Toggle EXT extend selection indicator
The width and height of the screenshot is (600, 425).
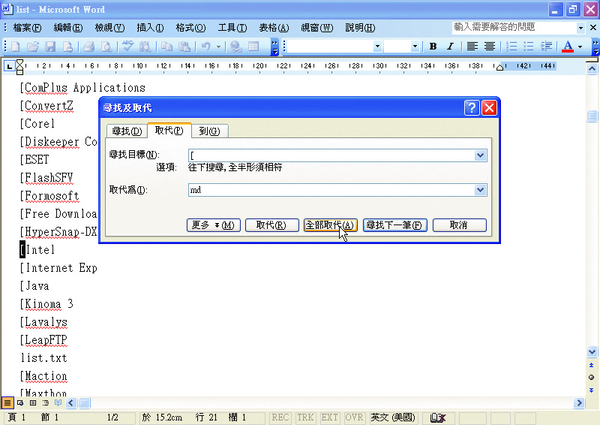click(x=329, y=417)
